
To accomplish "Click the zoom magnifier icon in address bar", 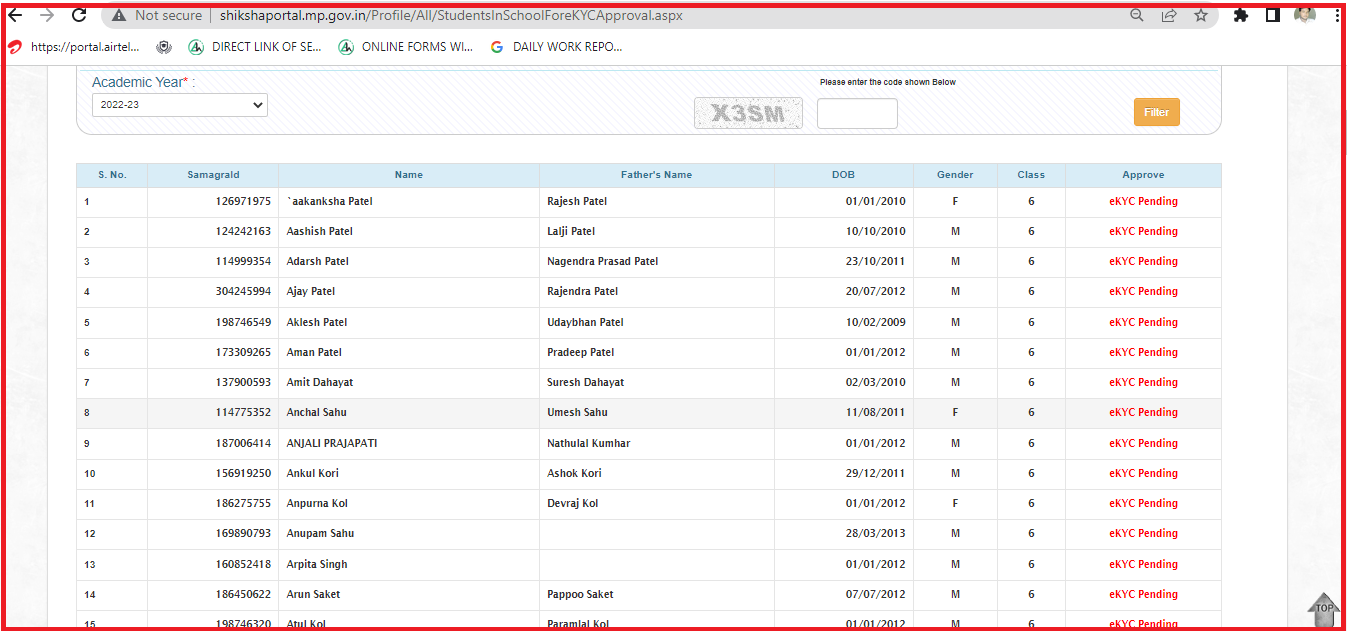I will [x=1137, y=16].
